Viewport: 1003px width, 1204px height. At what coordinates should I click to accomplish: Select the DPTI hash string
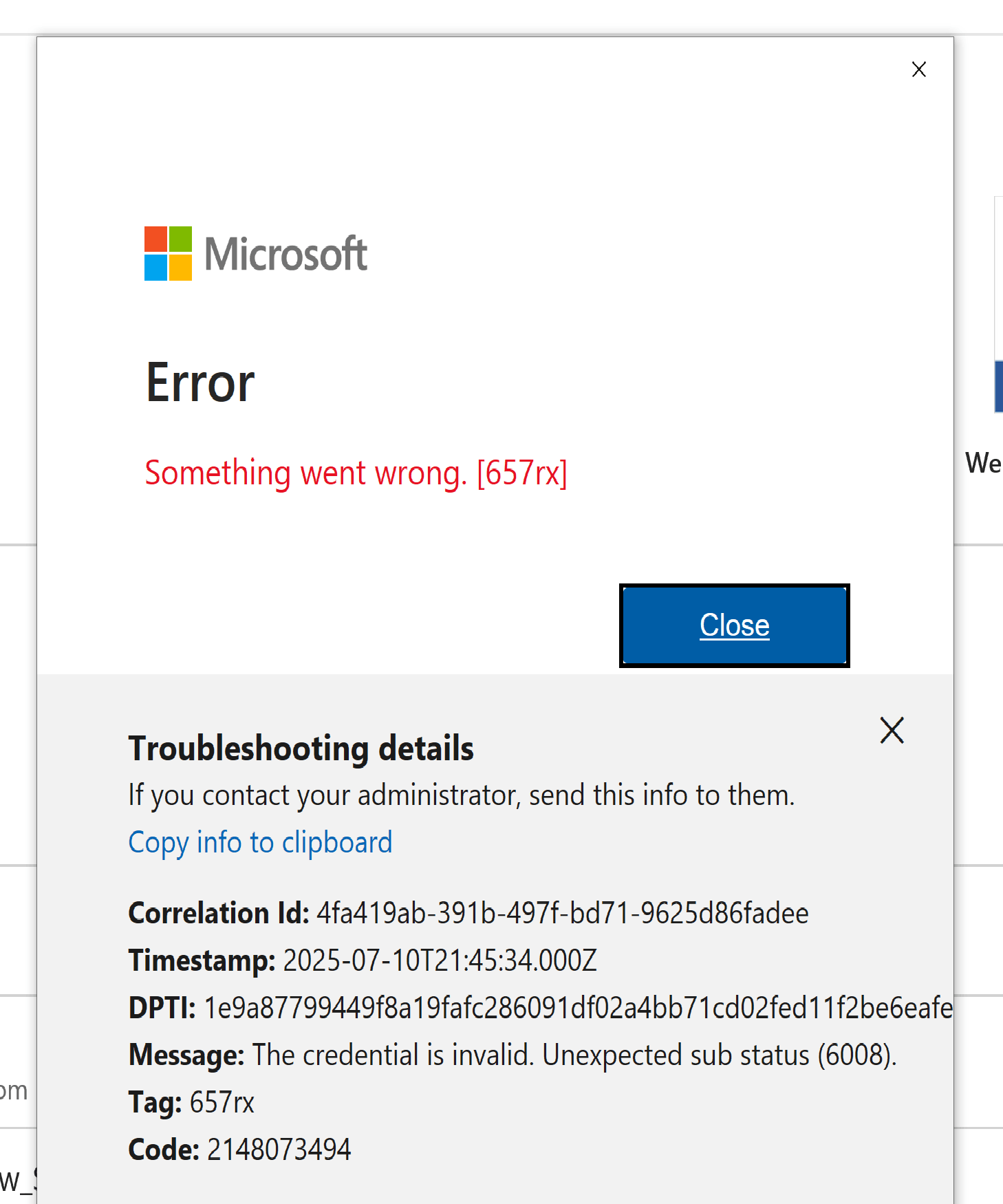tap(579, 1008)
